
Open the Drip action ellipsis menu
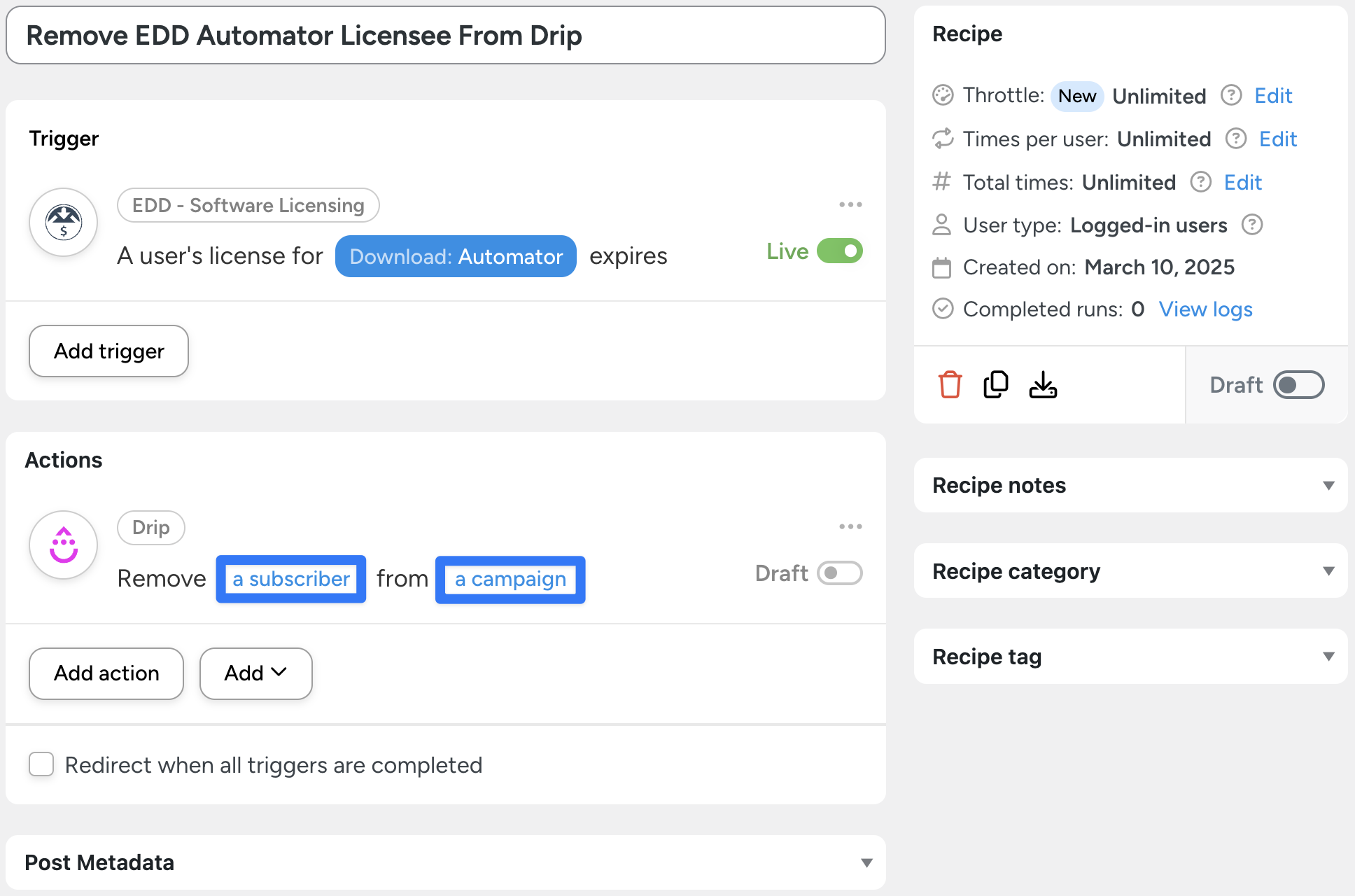[850, 526]
